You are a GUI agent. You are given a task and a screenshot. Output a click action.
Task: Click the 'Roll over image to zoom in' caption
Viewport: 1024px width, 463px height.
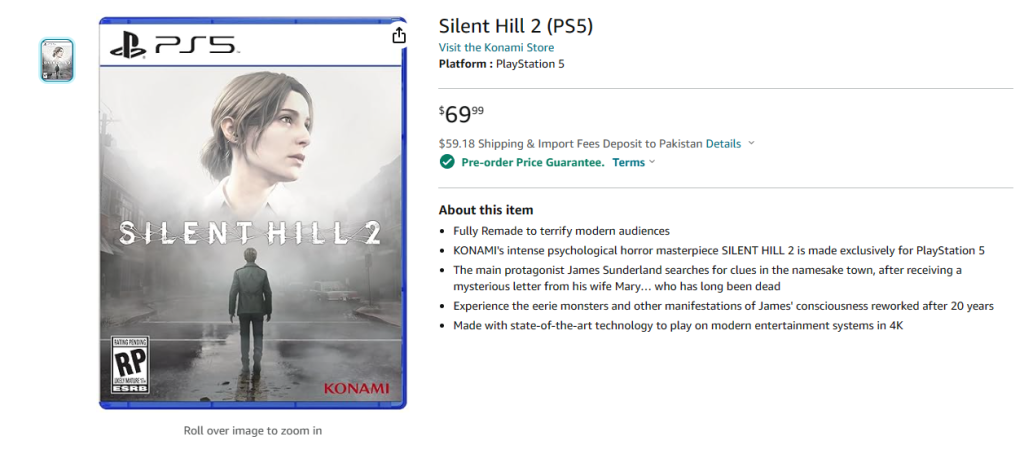(x=253, y=431)
